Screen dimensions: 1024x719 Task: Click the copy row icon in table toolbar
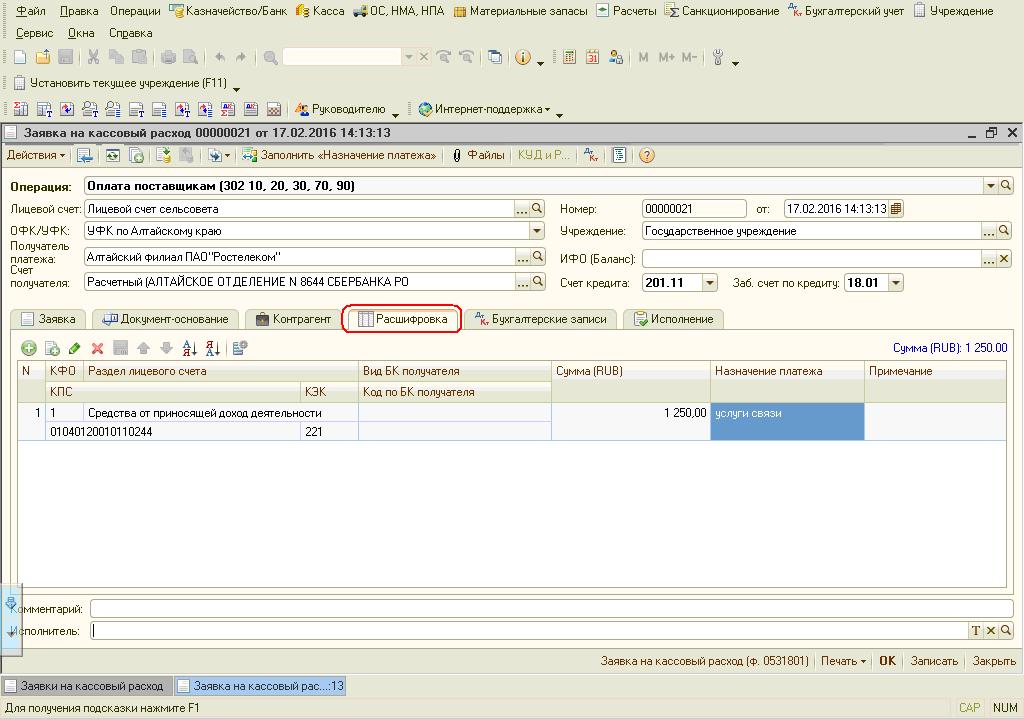click(x=52, y=348)
